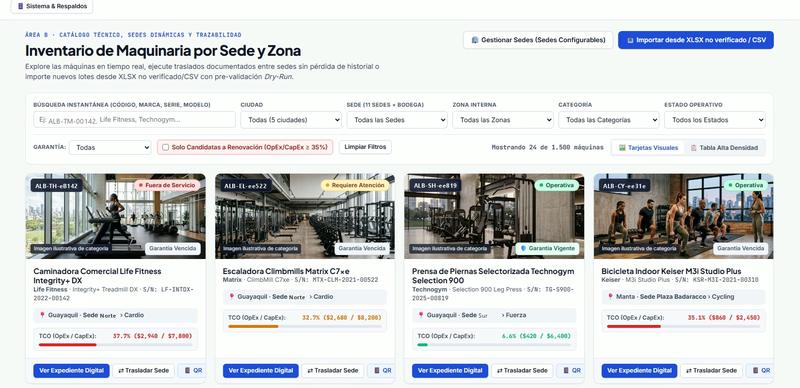Open the Technogym leg press card image
Viewport: 800px width, 388px height.
tap(494, 216)
